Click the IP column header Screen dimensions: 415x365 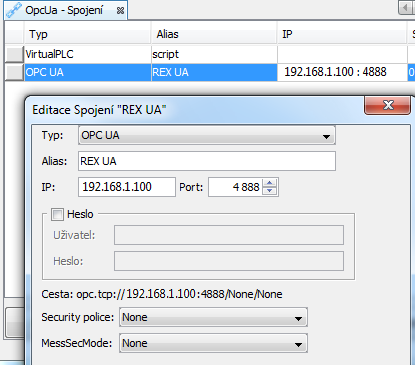342,34
